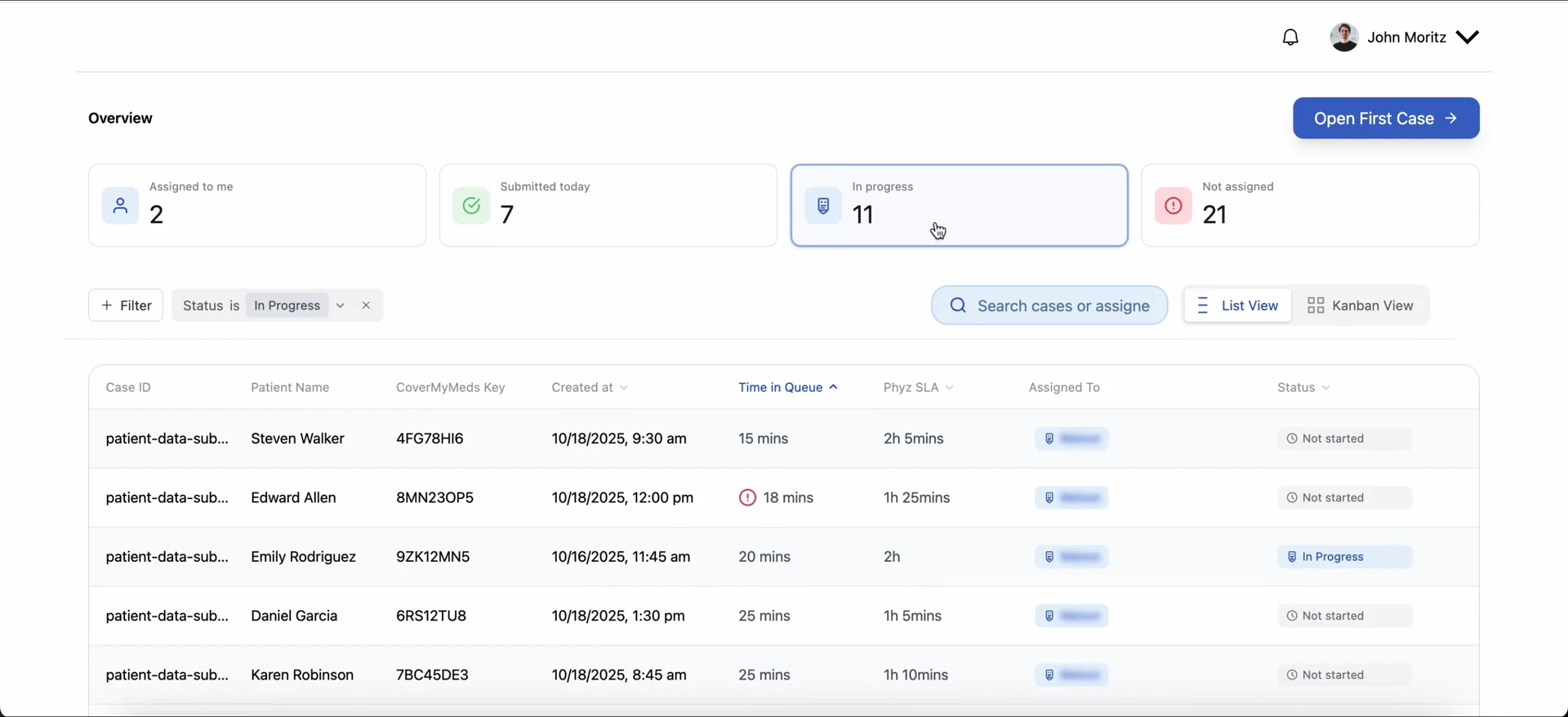
Task: Sort by the Created at column
Action: coord(590,387)
